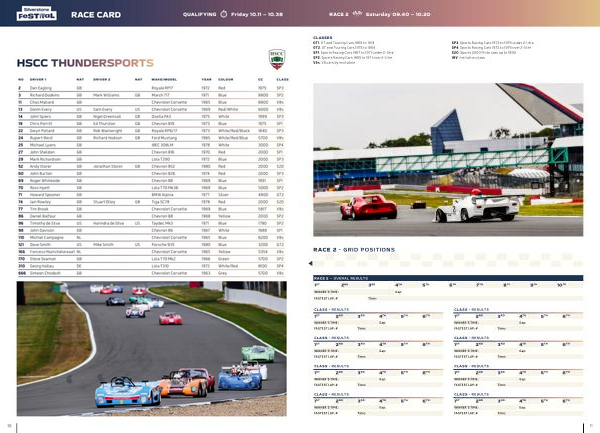Select driver name Glenn Every

coord(41,109)
